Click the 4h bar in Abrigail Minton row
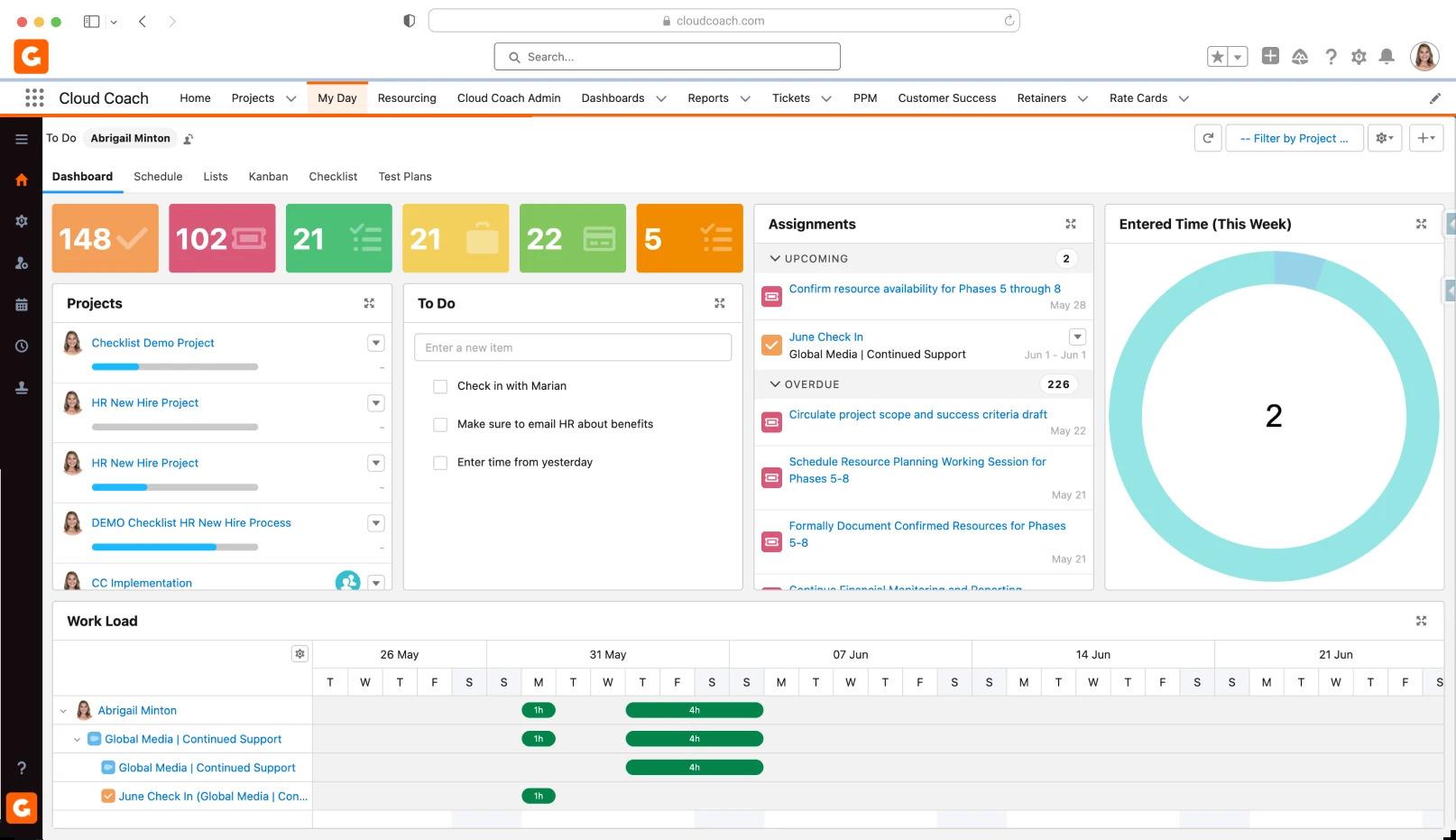 695,710
